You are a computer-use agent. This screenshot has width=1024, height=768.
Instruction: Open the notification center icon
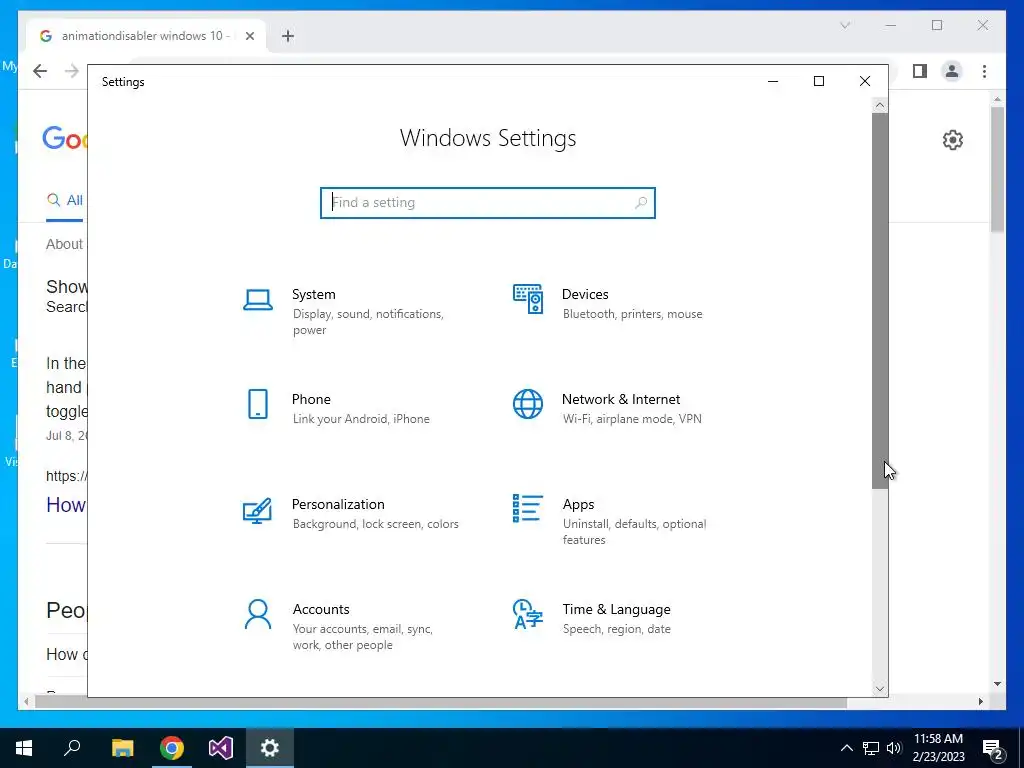(993, 748)
